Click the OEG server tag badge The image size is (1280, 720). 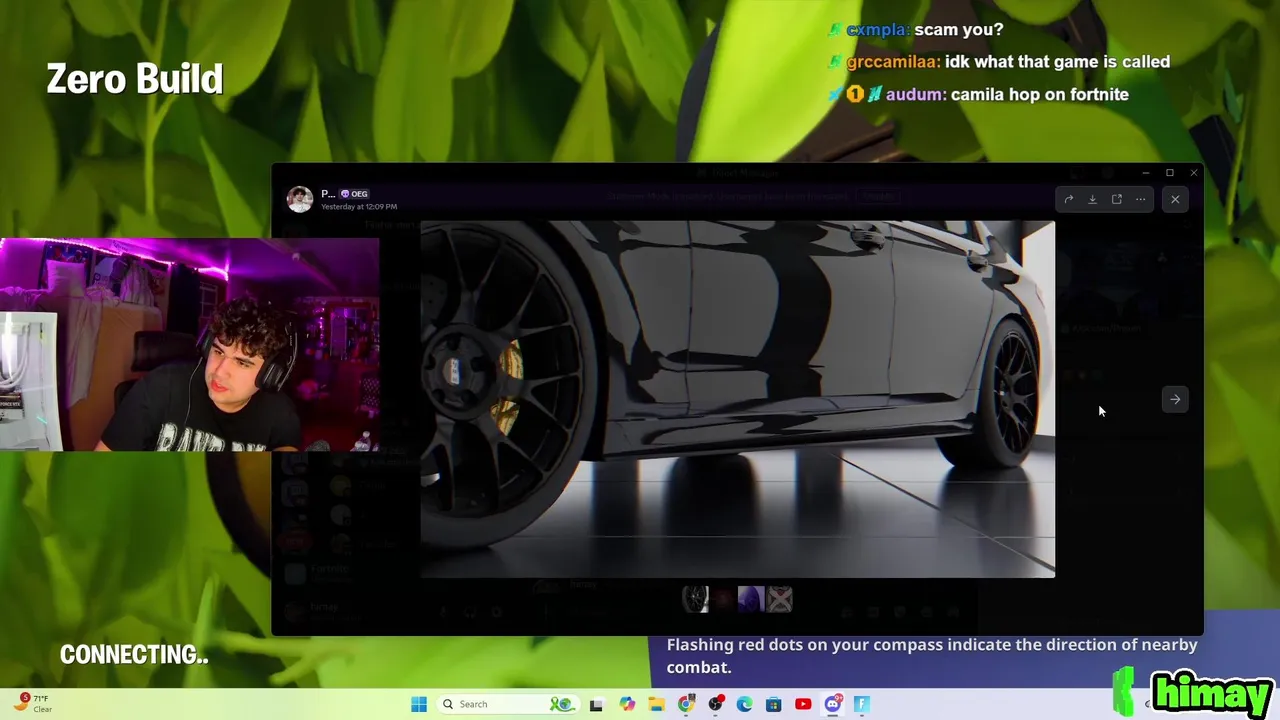[355, 194]
